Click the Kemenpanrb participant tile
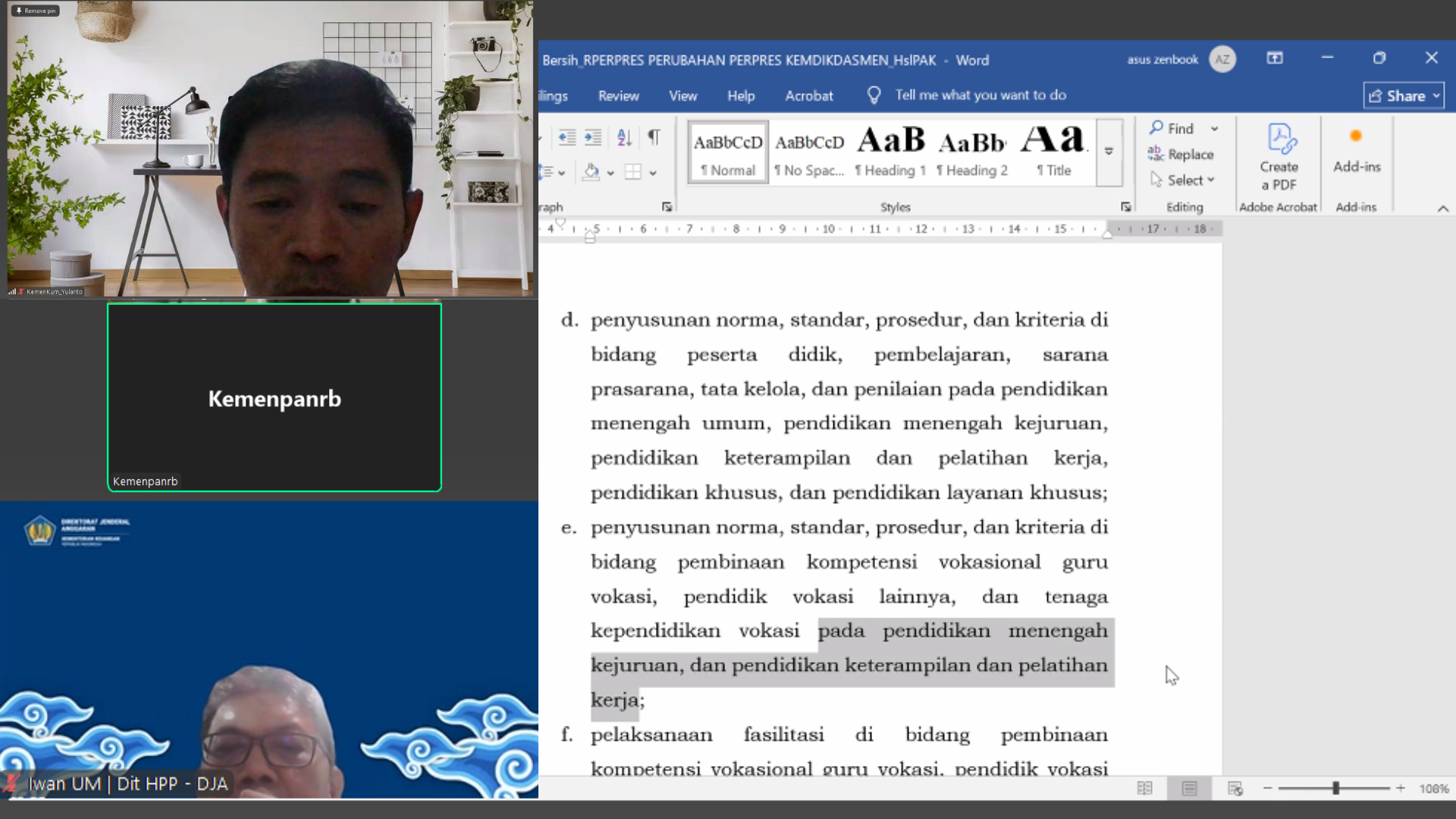Viewport: 1456px width, 819px height. pos(275,397)
